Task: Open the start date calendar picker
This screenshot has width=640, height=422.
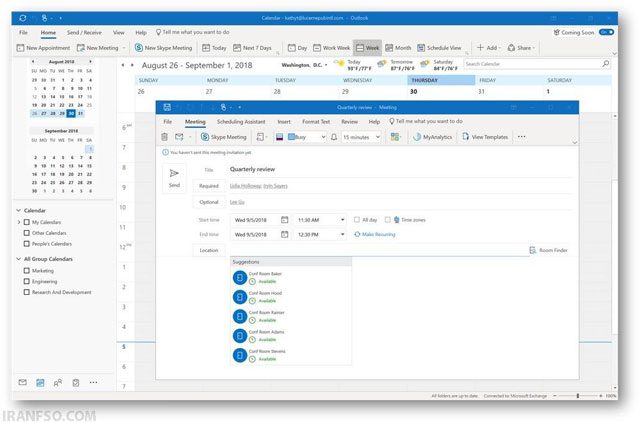Action: [x=284, y=220]
